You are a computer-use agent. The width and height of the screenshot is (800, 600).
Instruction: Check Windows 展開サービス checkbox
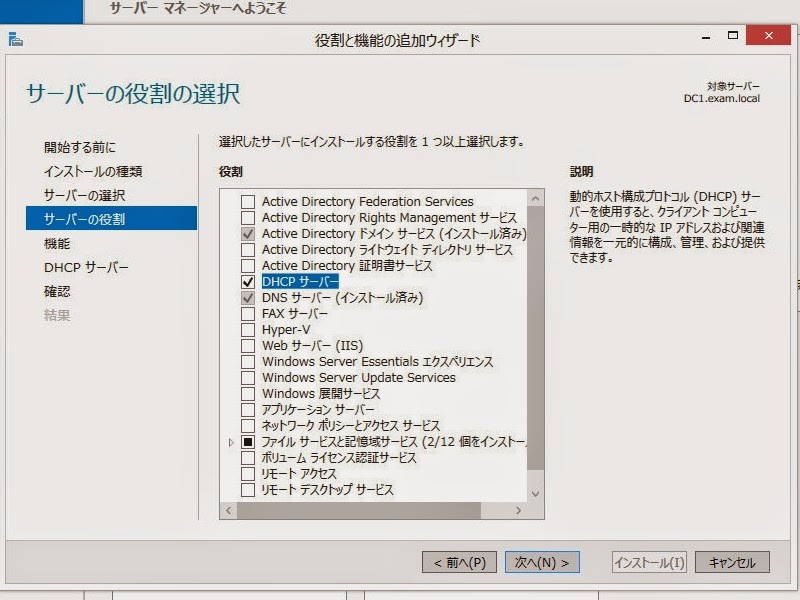click(x=248, y=394)
